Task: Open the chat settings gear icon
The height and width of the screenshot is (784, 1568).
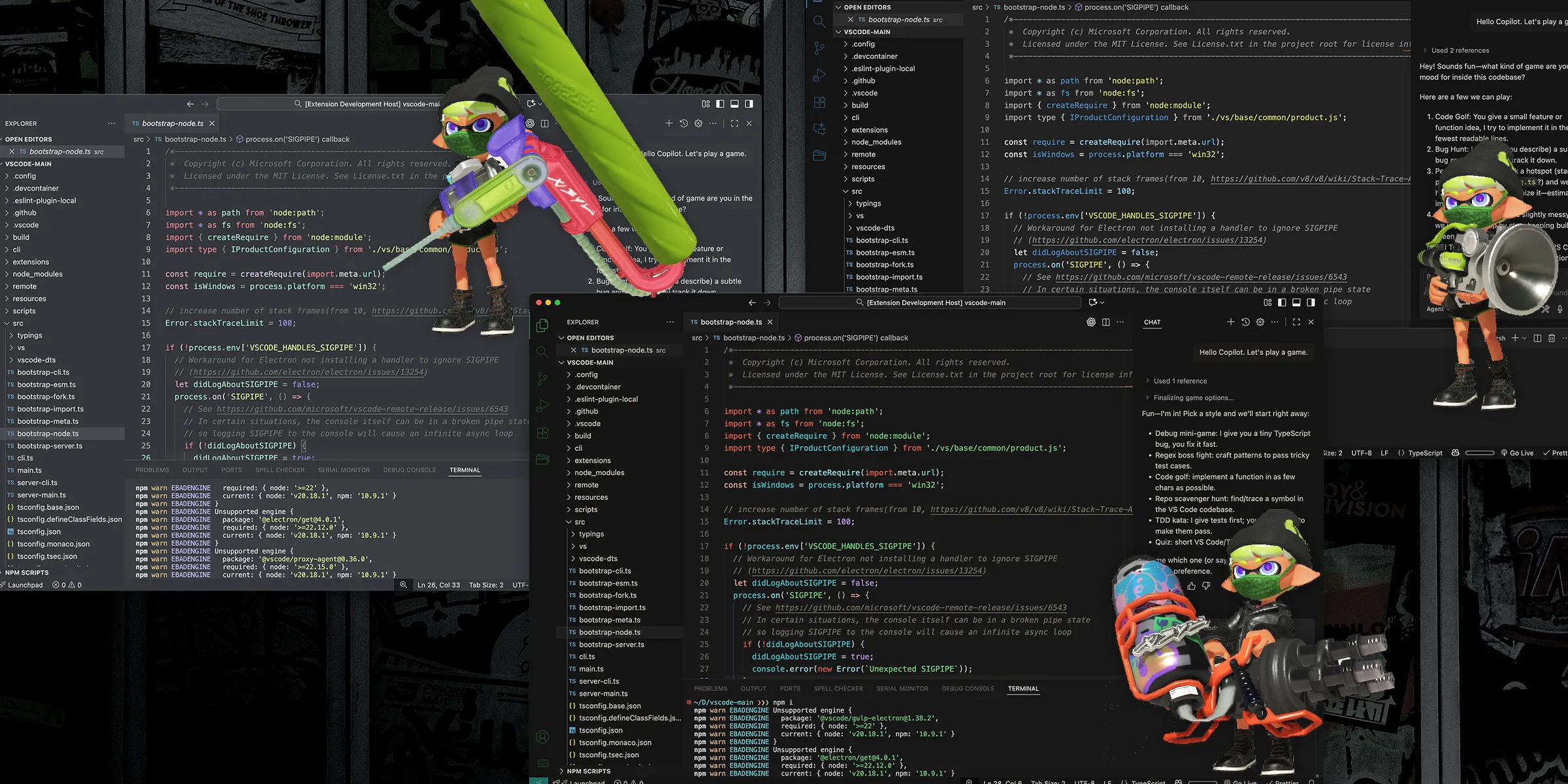Action: click(x=1259, y=322)
